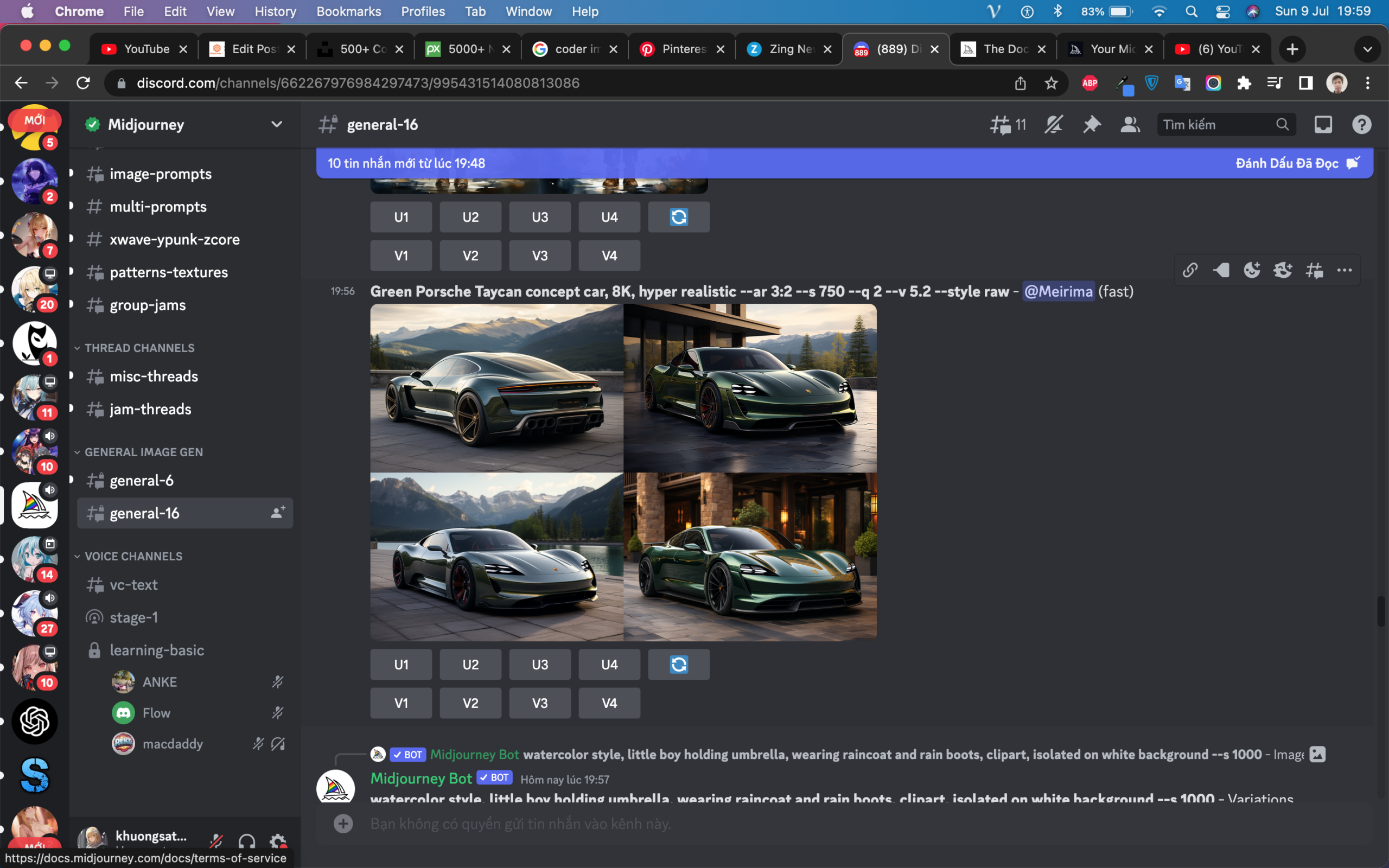This screenshot has width=1389, height=868.
Task: Click the thread/reply icon on car message
Action: pos(1314,271)
